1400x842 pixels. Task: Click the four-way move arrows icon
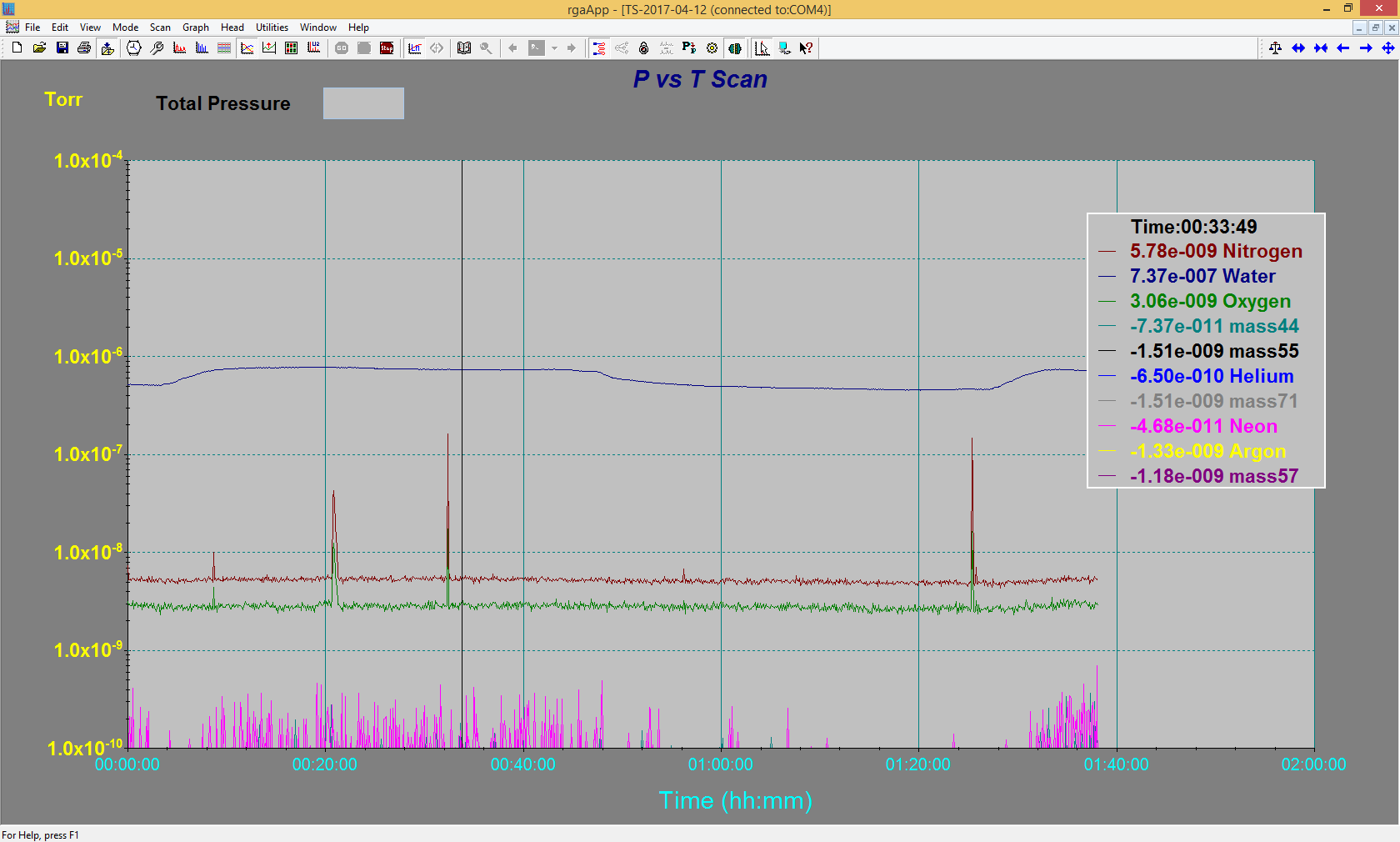[1388, 48]
